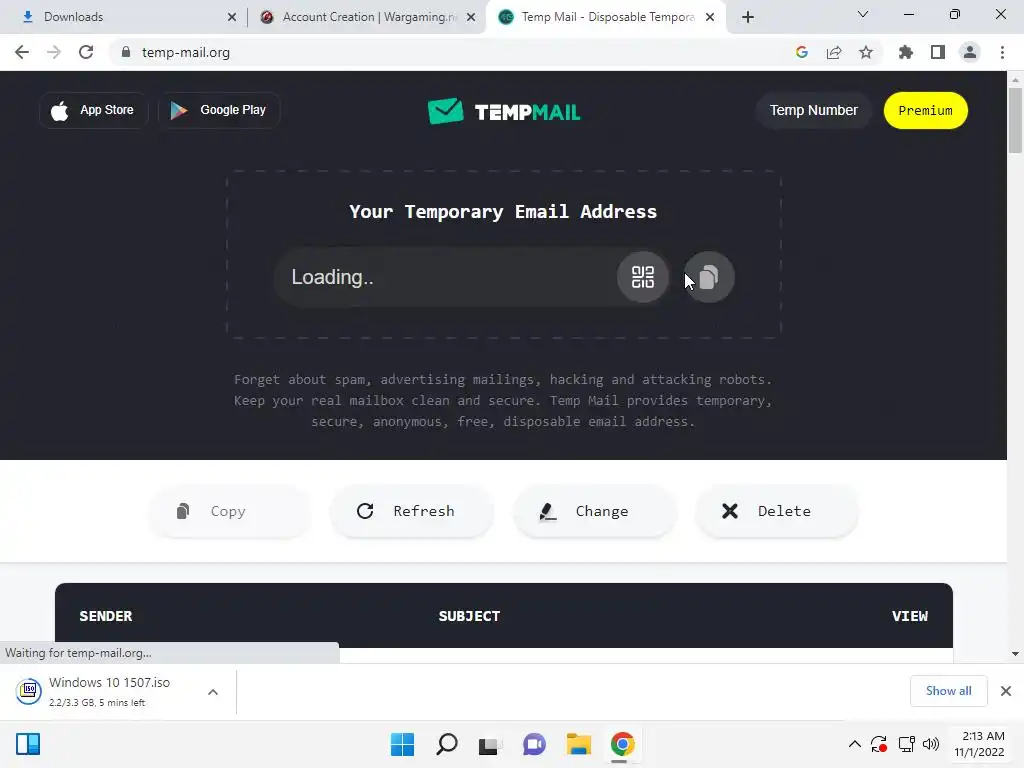1024x768 pixels.
Task: Click the page vertical scrollbar thumb
Action: click(1015, 120)
